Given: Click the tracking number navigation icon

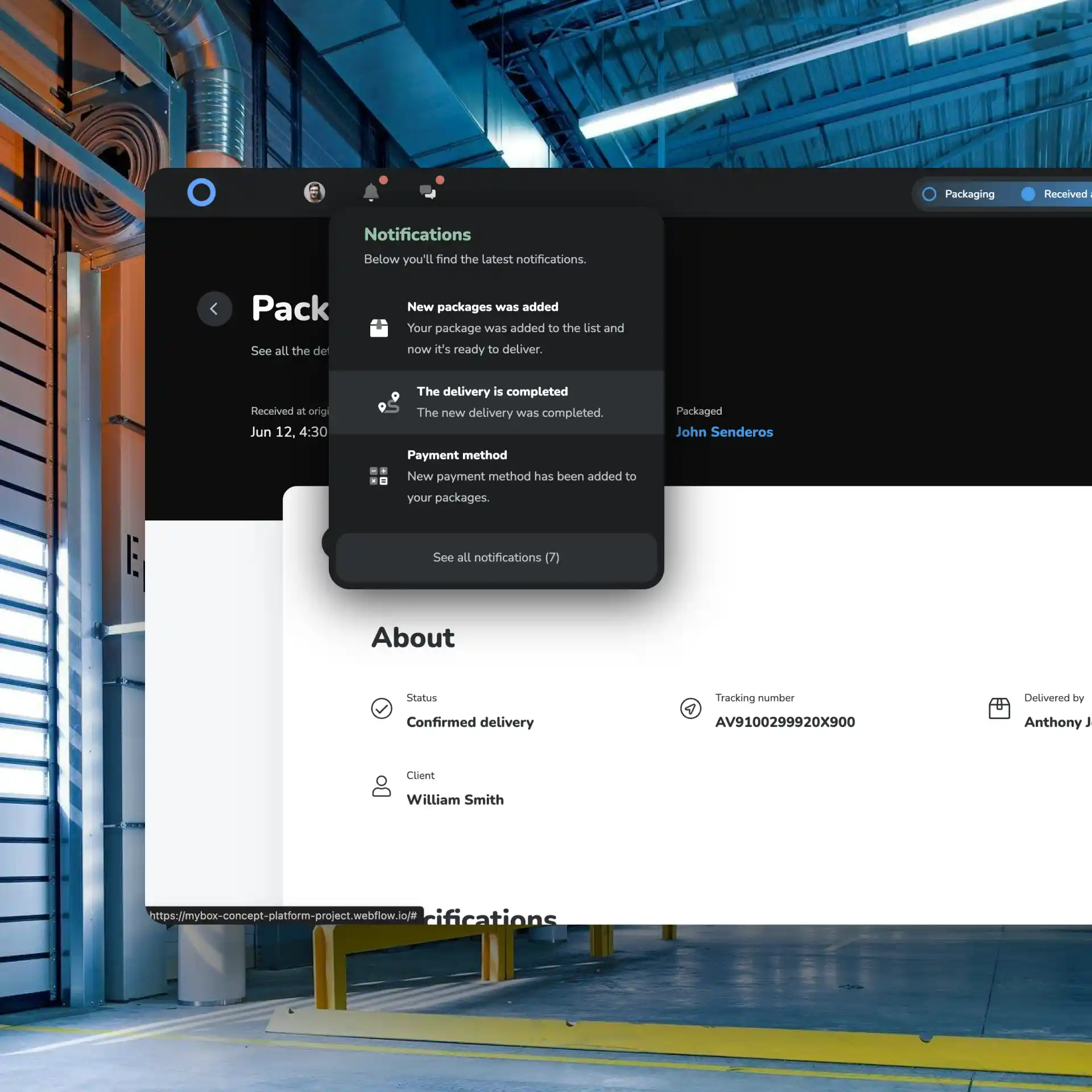Looking at the screenshot, I should pos(690,709).
